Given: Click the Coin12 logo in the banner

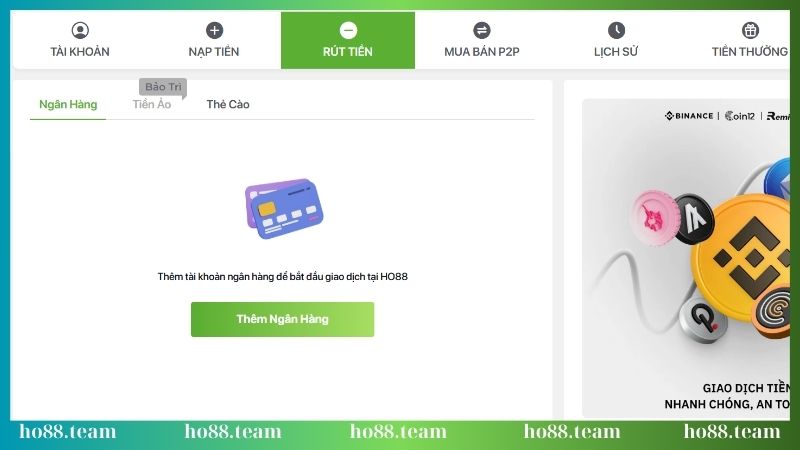Looking at the screenshot, I should point(740,116).
